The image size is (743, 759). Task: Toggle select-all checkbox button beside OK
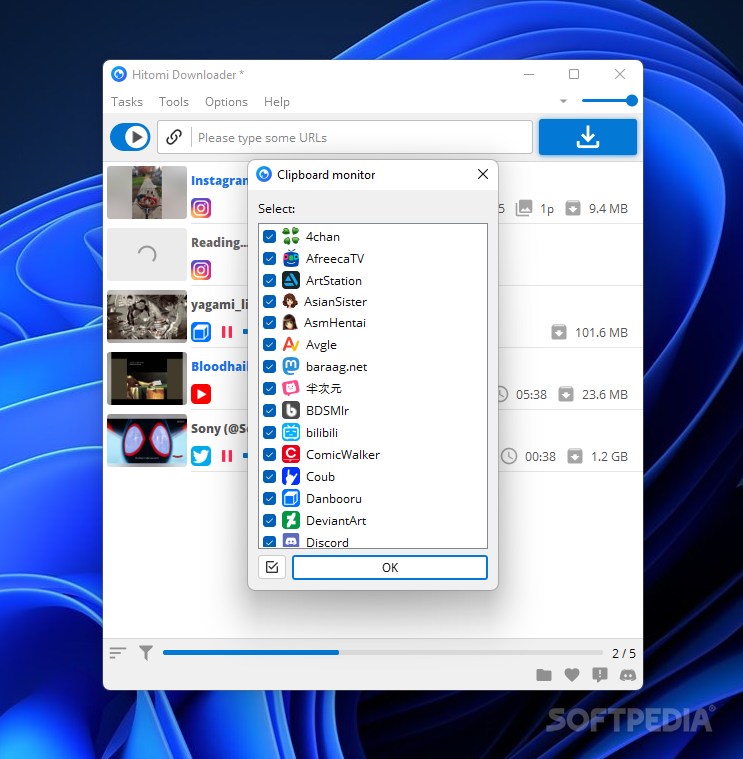[272, 567]
